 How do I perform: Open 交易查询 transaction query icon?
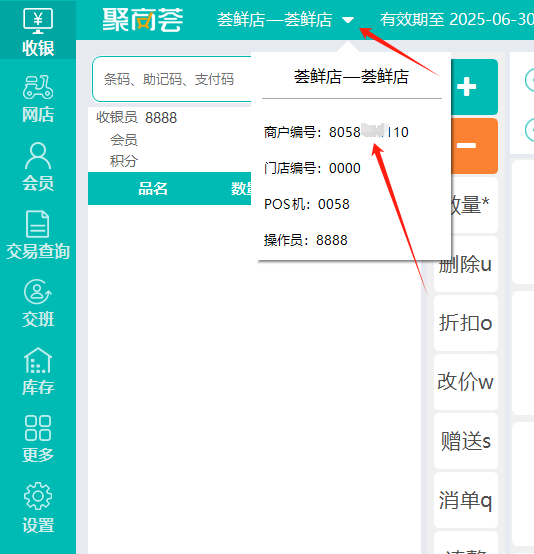38,235
